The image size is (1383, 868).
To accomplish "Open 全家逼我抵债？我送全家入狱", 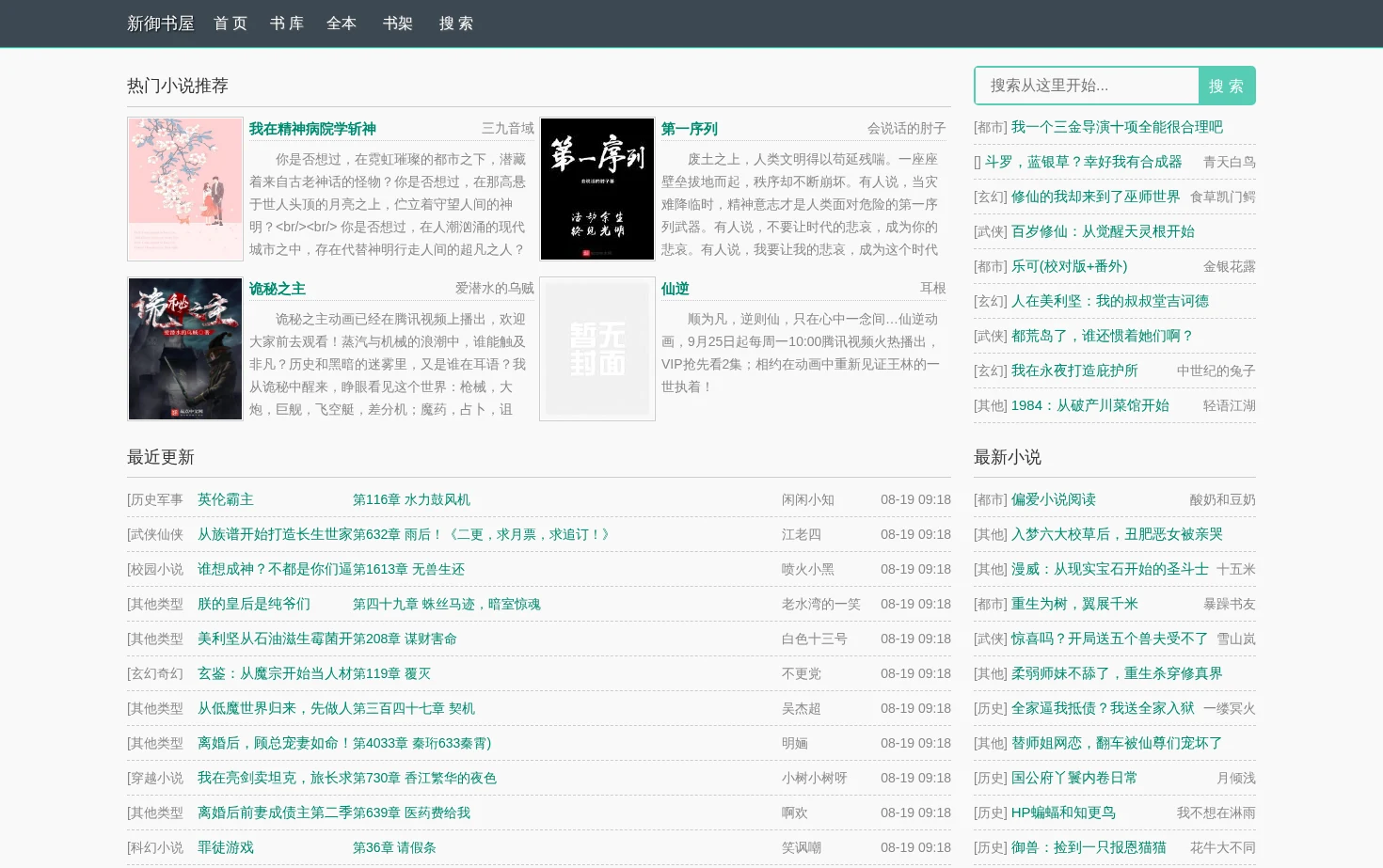I will (x=1103, y=708).
